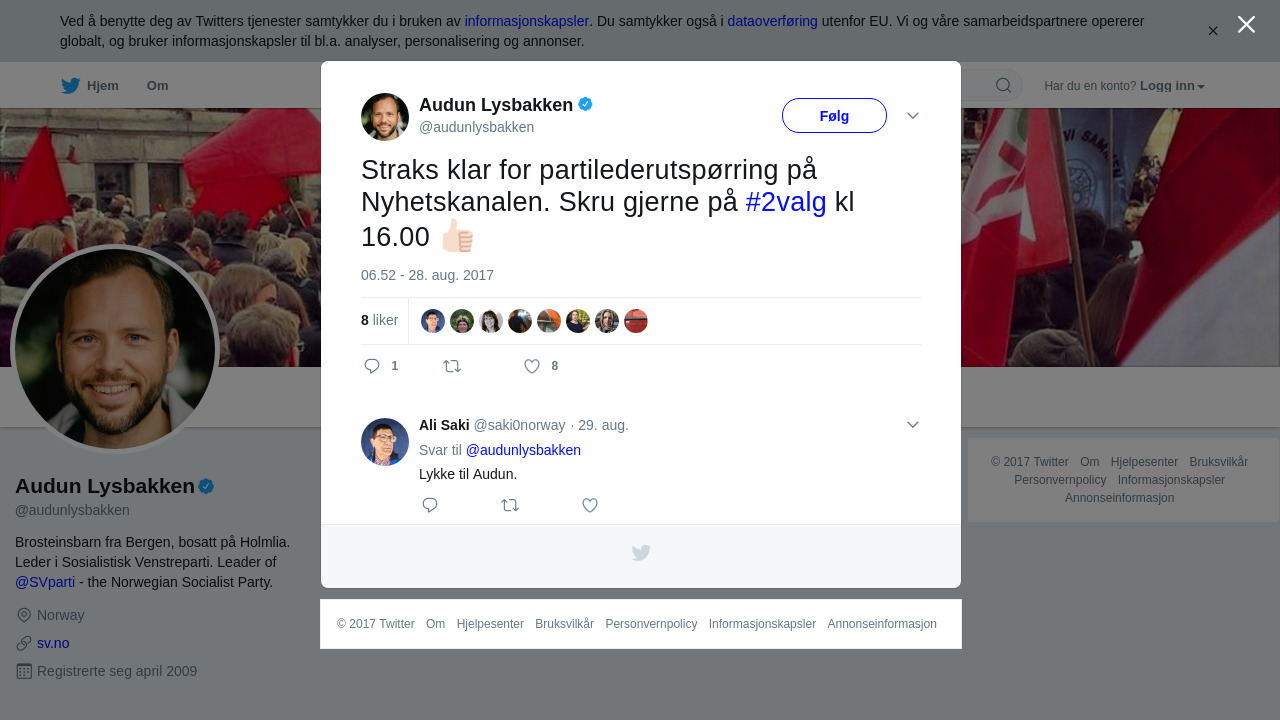
Task: Like the main tweet with the heart icon
Action: 532,366
